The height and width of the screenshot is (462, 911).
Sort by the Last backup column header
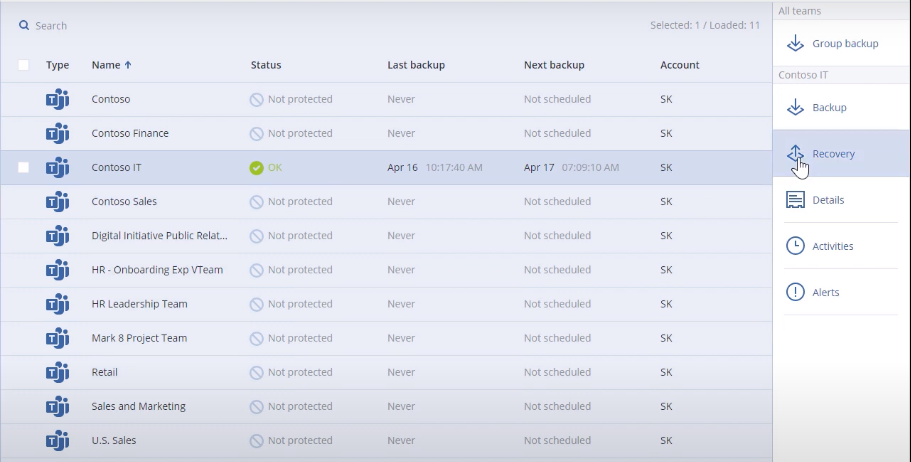point(416,65)
